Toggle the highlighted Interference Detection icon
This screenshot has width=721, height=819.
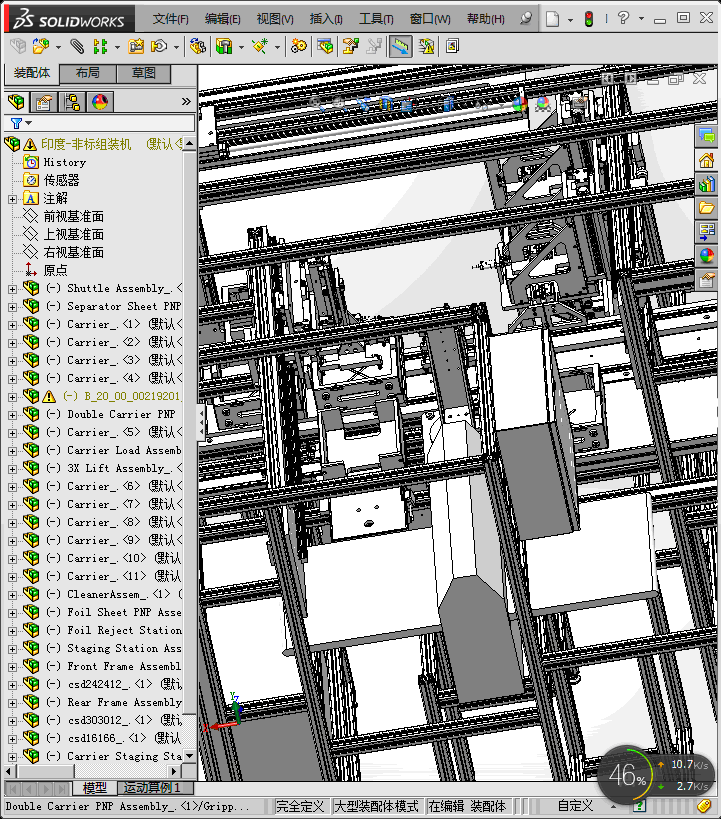tap(400, 46)
